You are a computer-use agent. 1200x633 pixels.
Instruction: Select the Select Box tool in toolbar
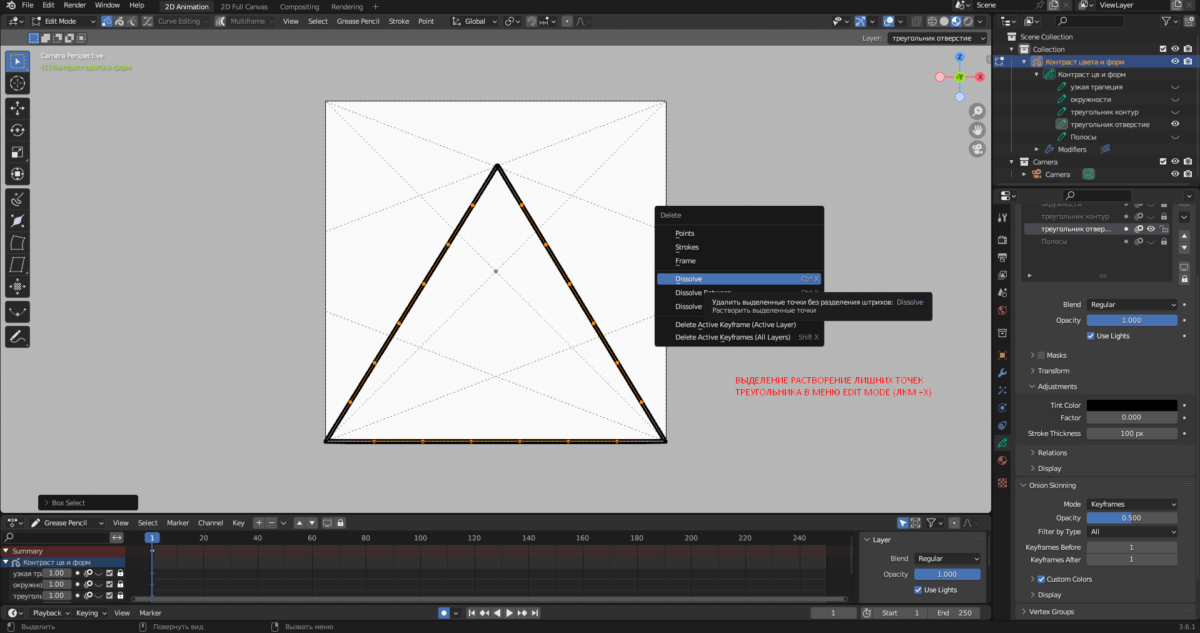coord(18,61)
